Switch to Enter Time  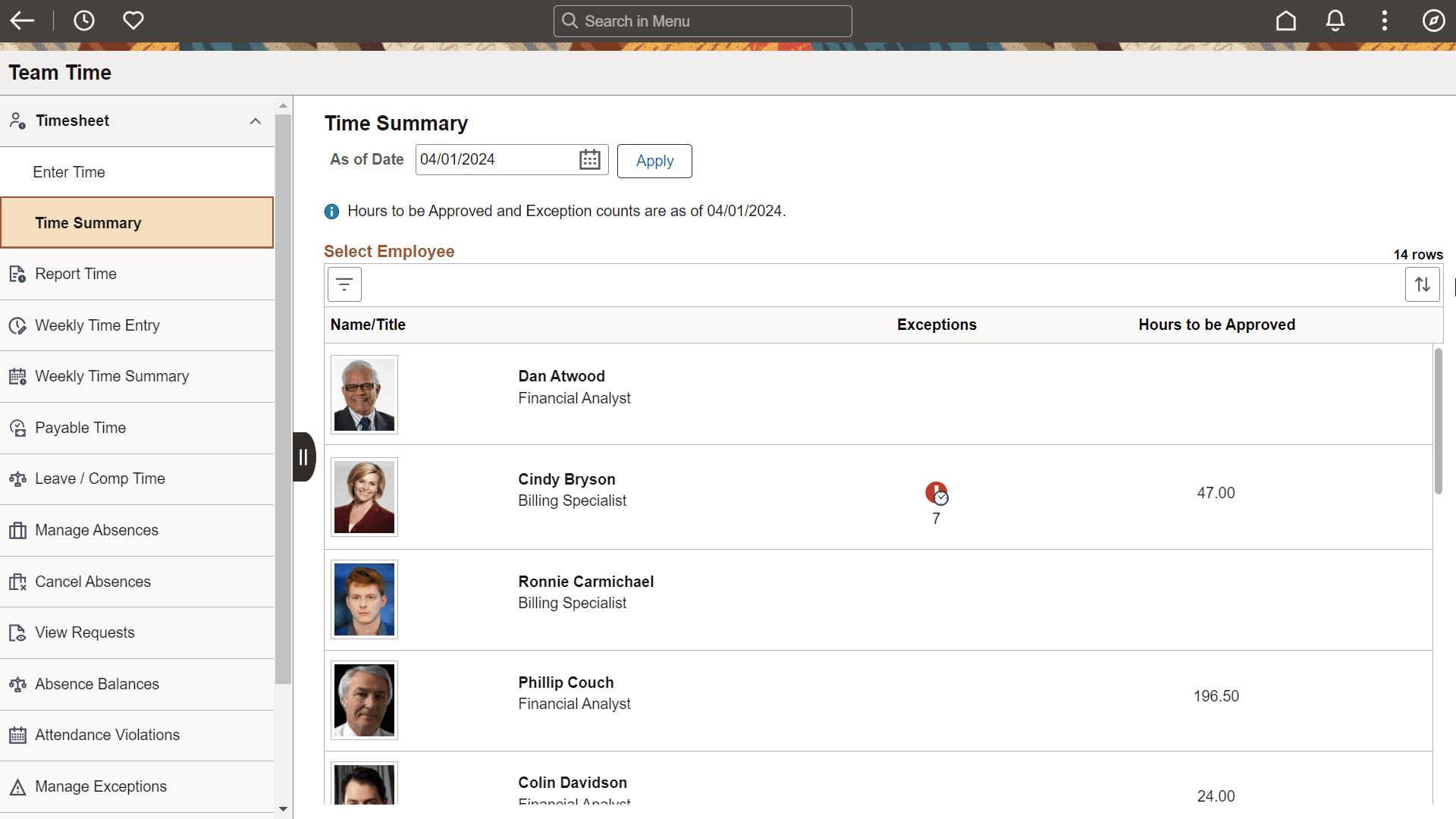coord(69,172)
